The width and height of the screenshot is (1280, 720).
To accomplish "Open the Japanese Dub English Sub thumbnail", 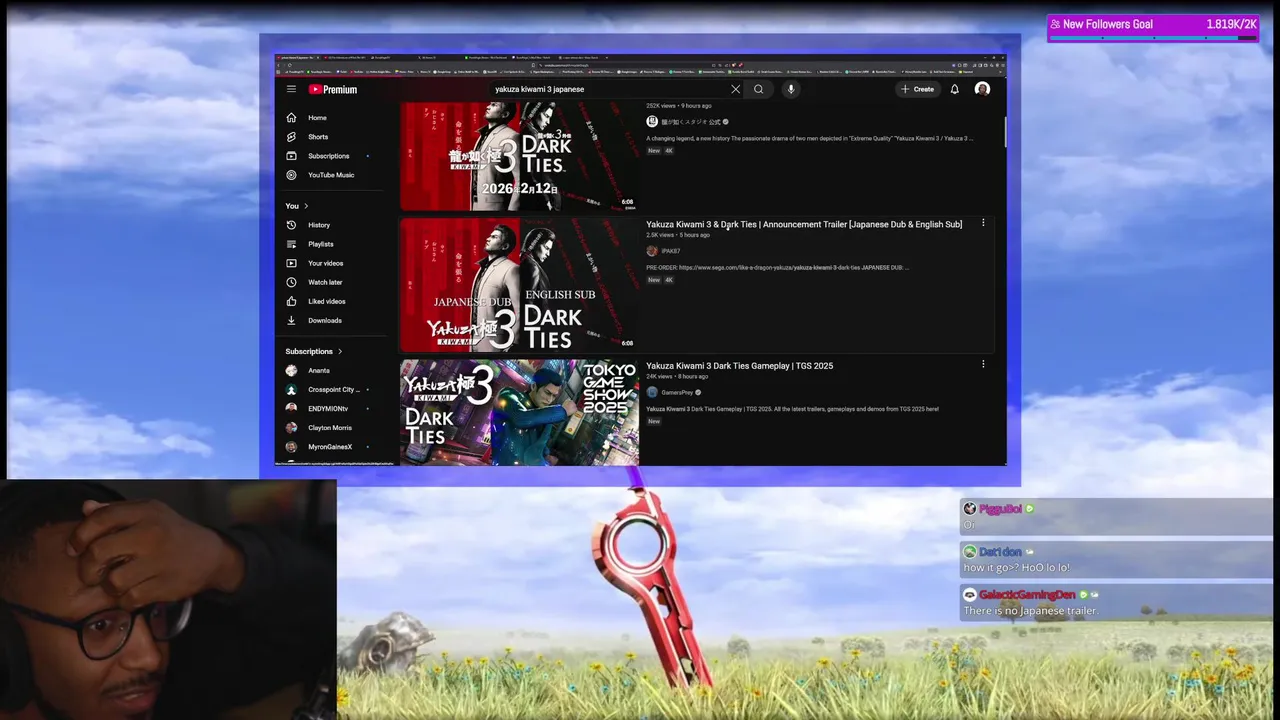I will pos(519,285).
